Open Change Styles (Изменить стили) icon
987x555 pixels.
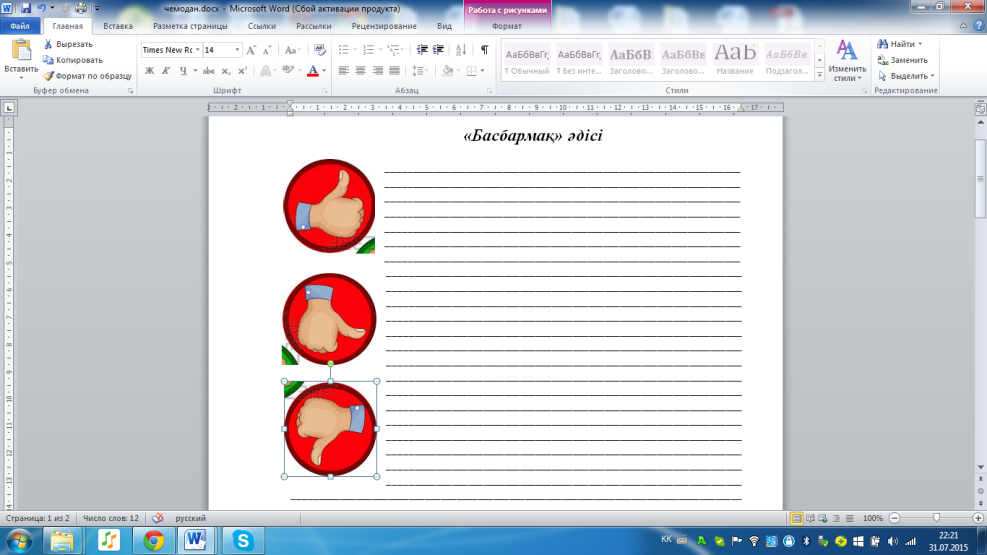coord(847,60)
